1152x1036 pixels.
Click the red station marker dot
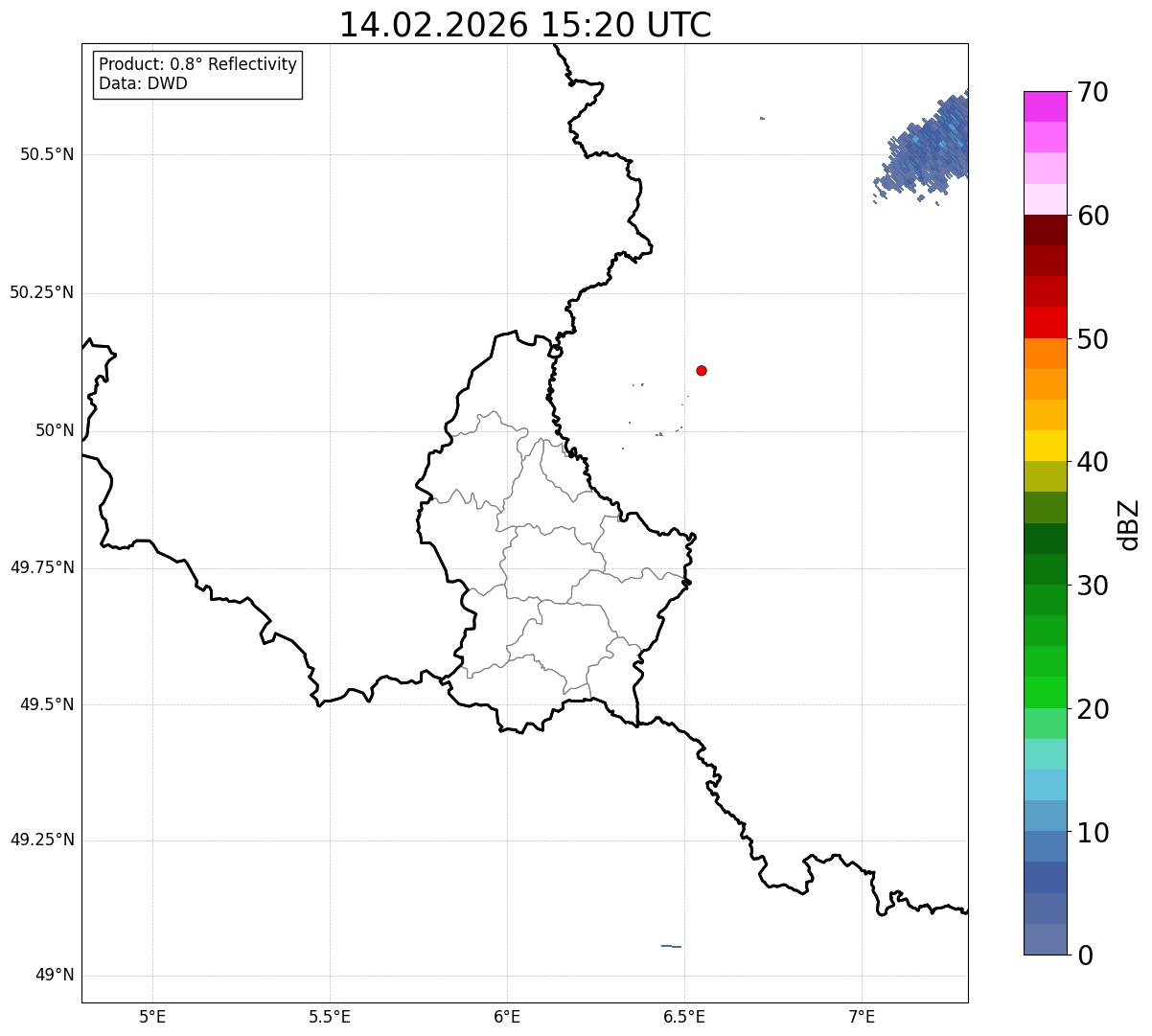[702, 370]
